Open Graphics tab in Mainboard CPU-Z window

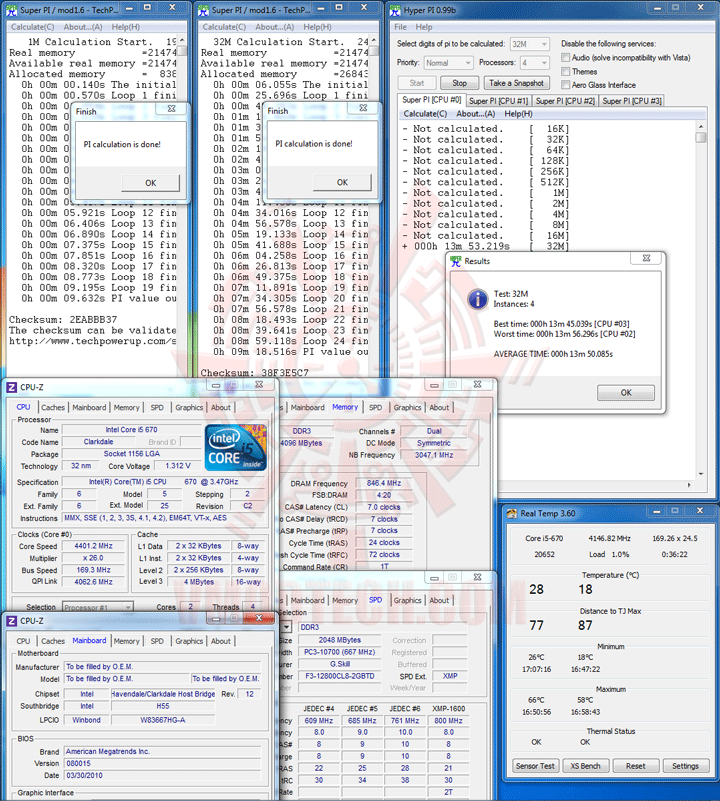189,641
